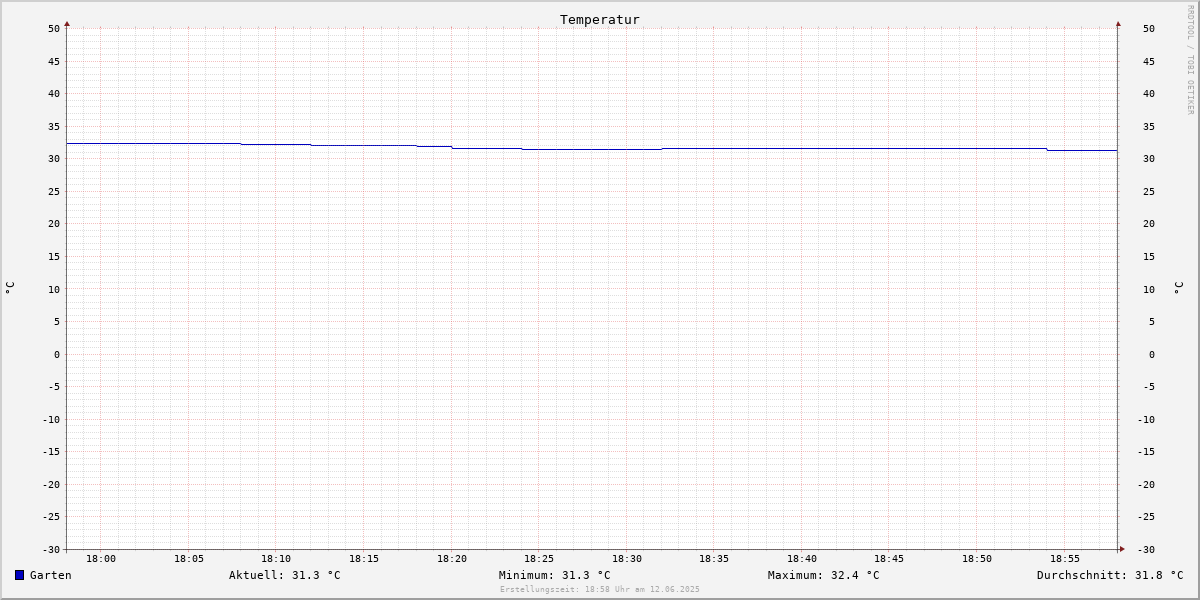Click the 18:15 time axis label
This screenshot has width=1200, height=600.
(x=364, y=559)
